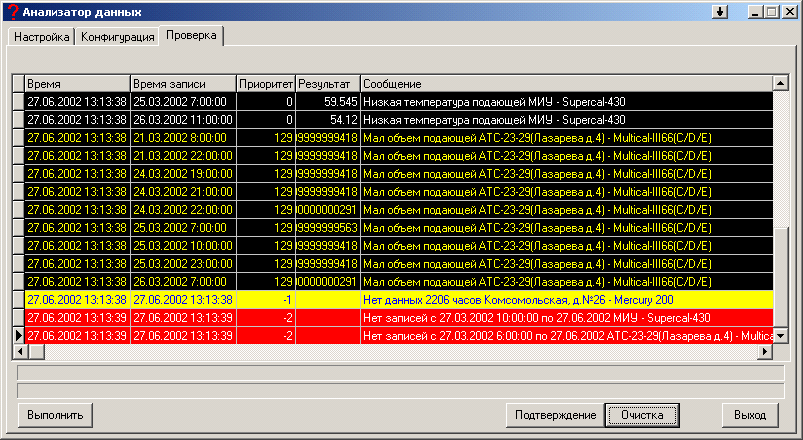Click the Выход button
Image resolution: width=803 pixels, height=440 pixels.
750,415
